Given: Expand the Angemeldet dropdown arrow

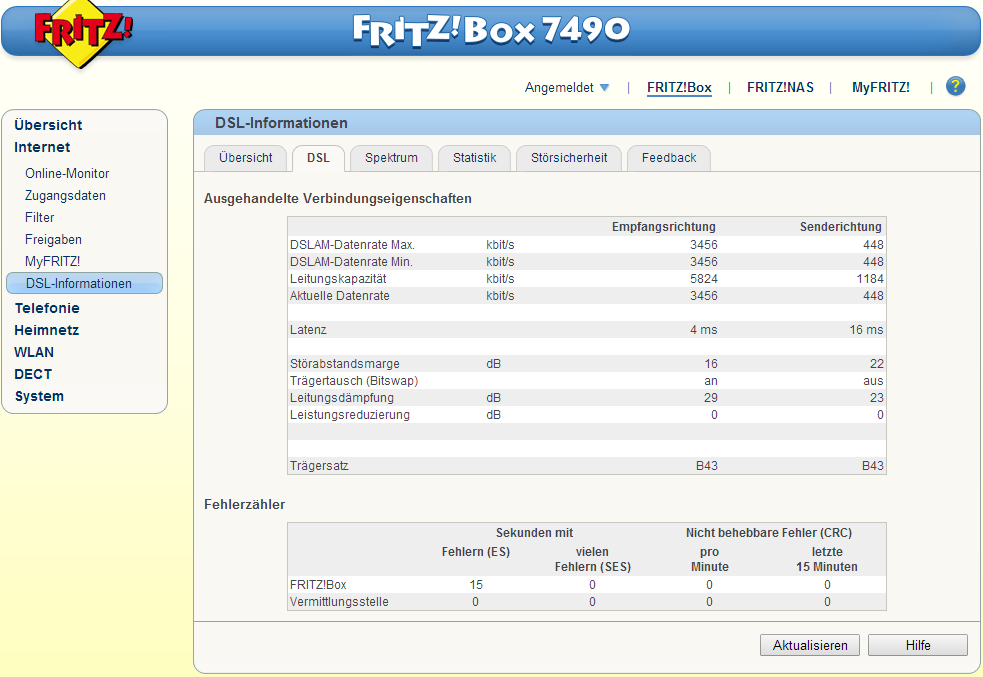Looking at the screenshot, I should tap(604, 88).
